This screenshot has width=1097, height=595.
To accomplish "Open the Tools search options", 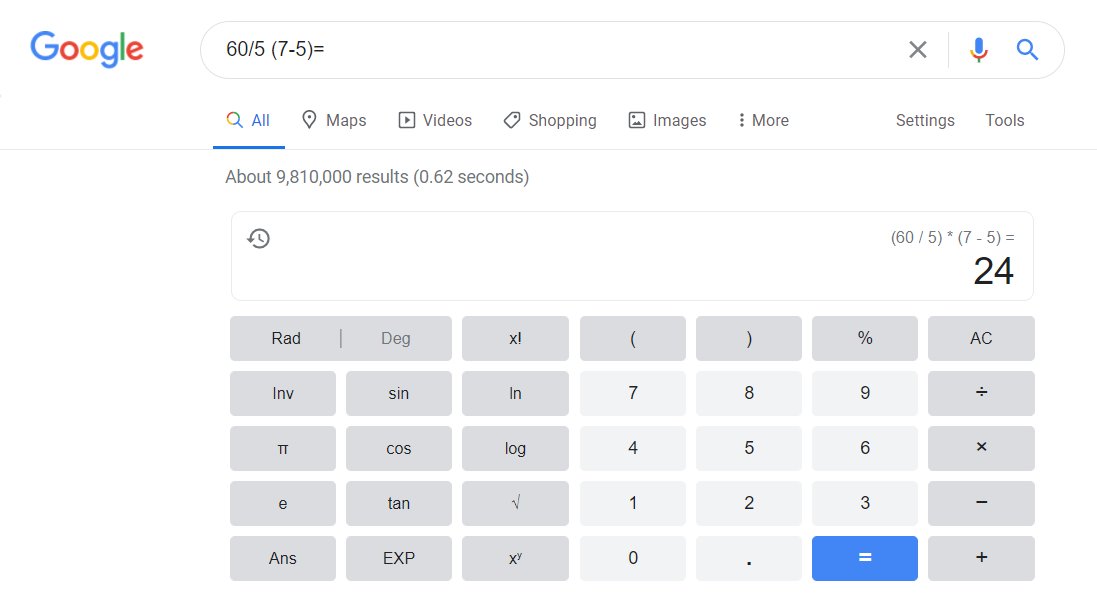I will coord(1005,120).
